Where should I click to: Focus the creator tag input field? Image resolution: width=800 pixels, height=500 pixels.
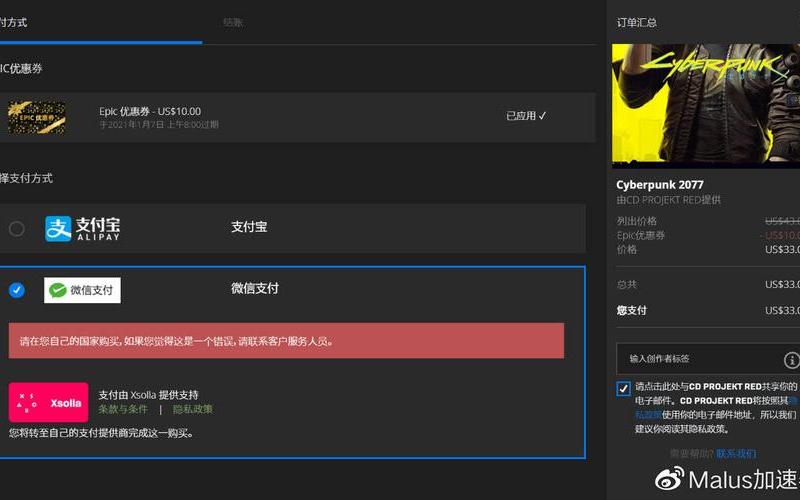tap(708, 359)
